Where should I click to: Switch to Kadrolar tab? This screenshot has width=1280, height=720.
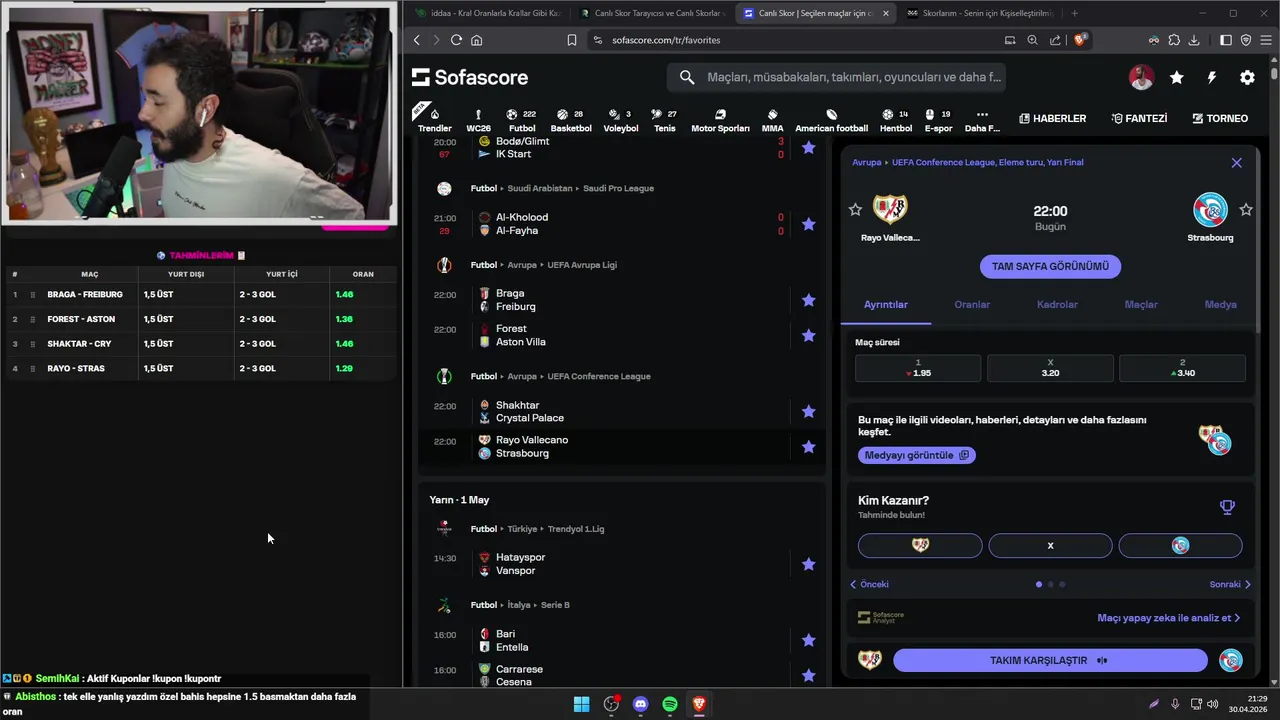[1057, 304]
